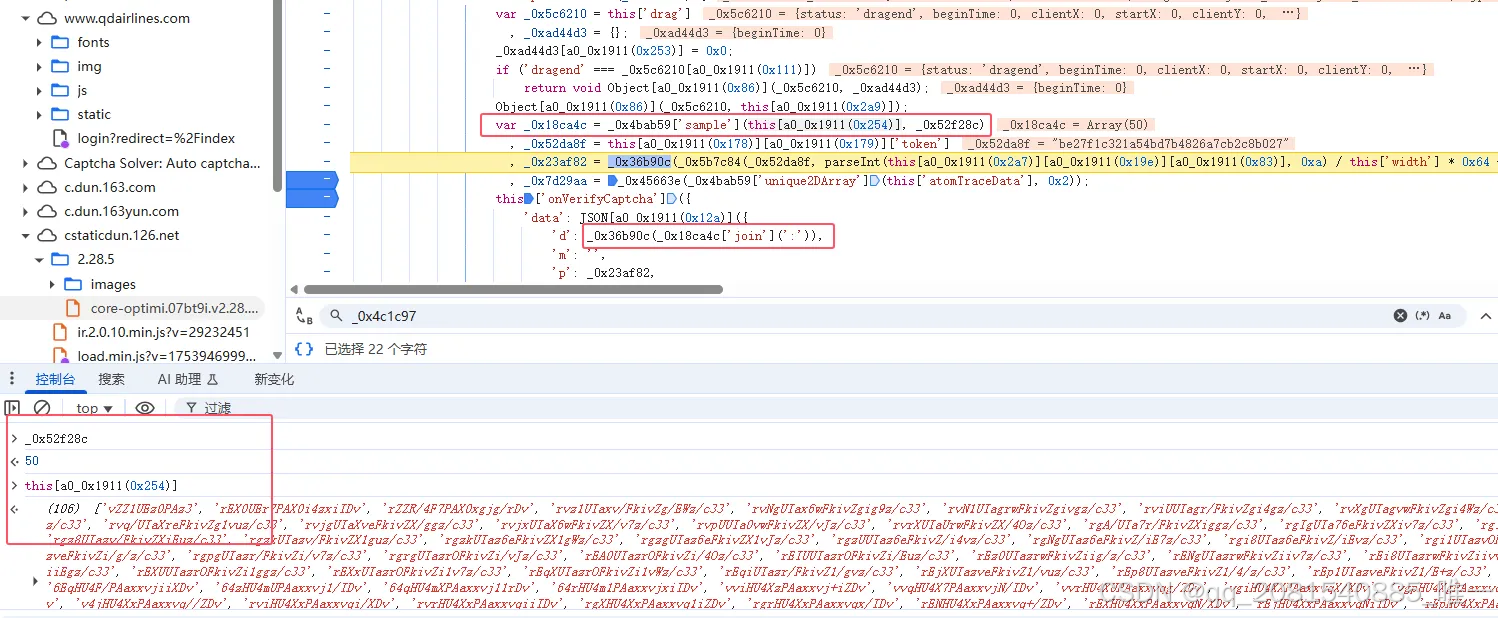Click the clear console icon
This screenshot has height=618, width=1498.
tap(42, 408)
